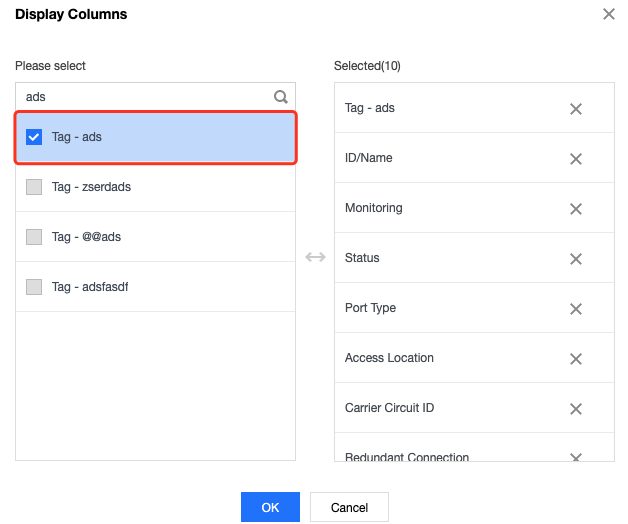Image resolution: width=628 pixels, height=524 pixels.
Task: Remove Port Type column via X
Action: [576, 309]
